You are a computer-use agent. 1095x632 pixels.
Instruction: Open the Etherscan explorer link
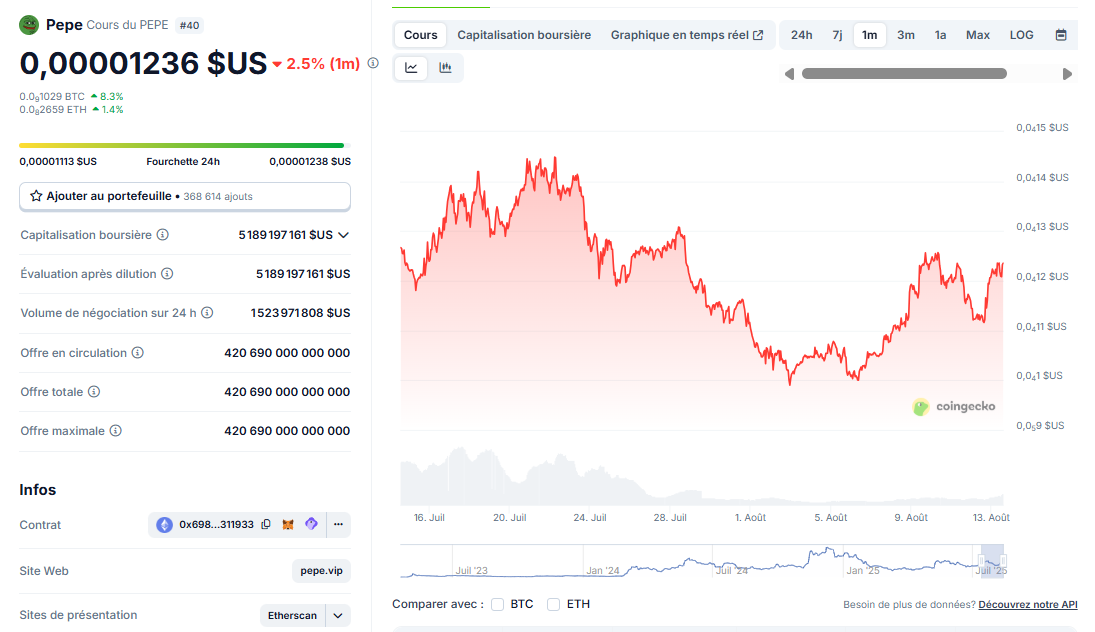tap(292, 615)
